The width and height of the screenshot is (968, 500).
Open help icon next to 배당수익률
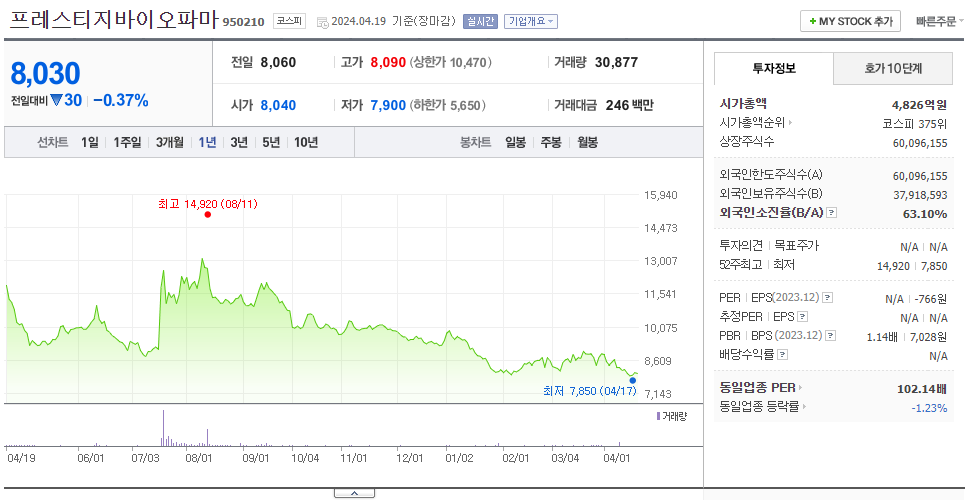tap(783, 355)
